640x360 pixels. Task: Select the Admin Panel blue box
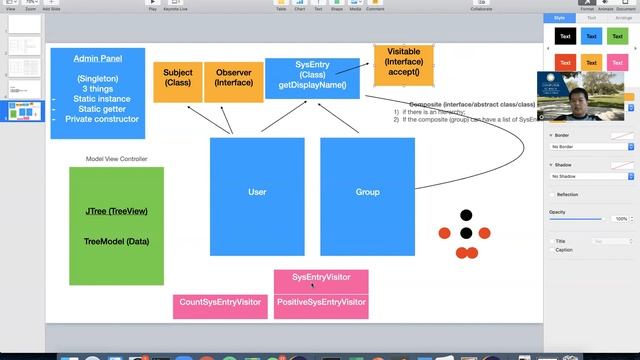click(98, 93)
